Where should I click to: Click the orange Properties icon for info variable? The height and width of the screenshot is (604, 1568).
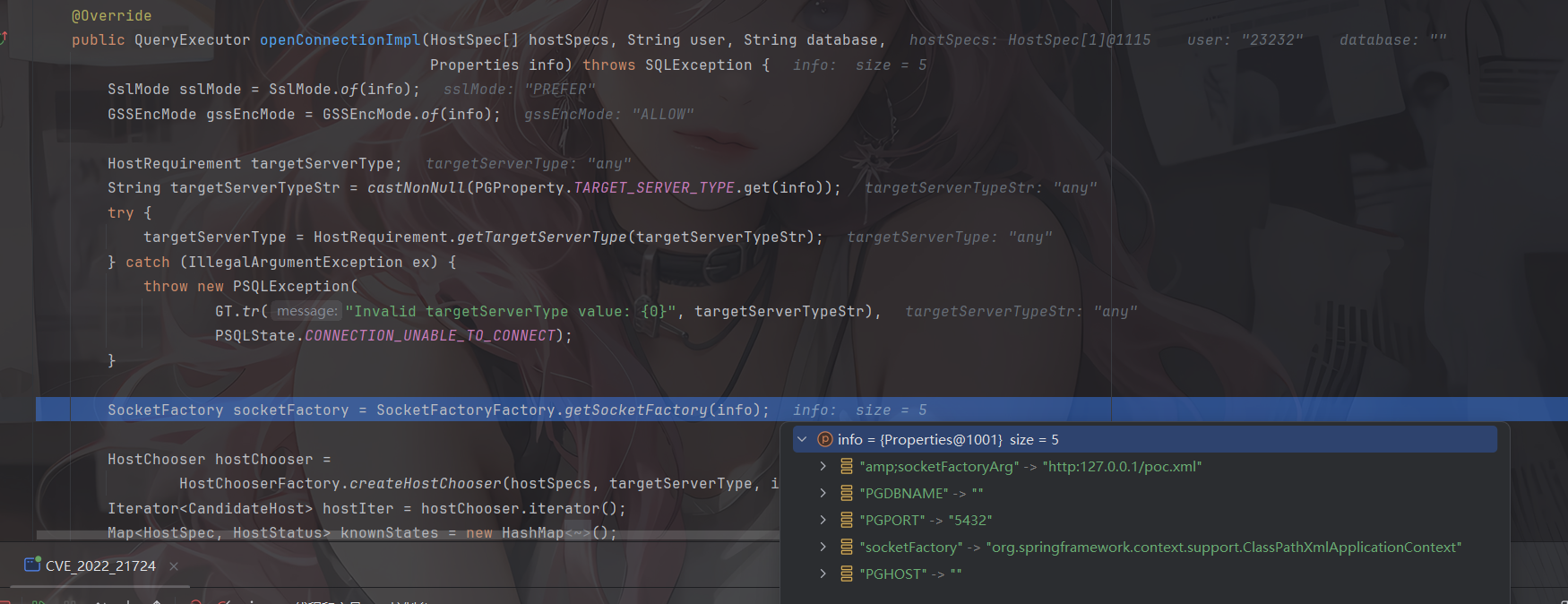tap(825, 439)
